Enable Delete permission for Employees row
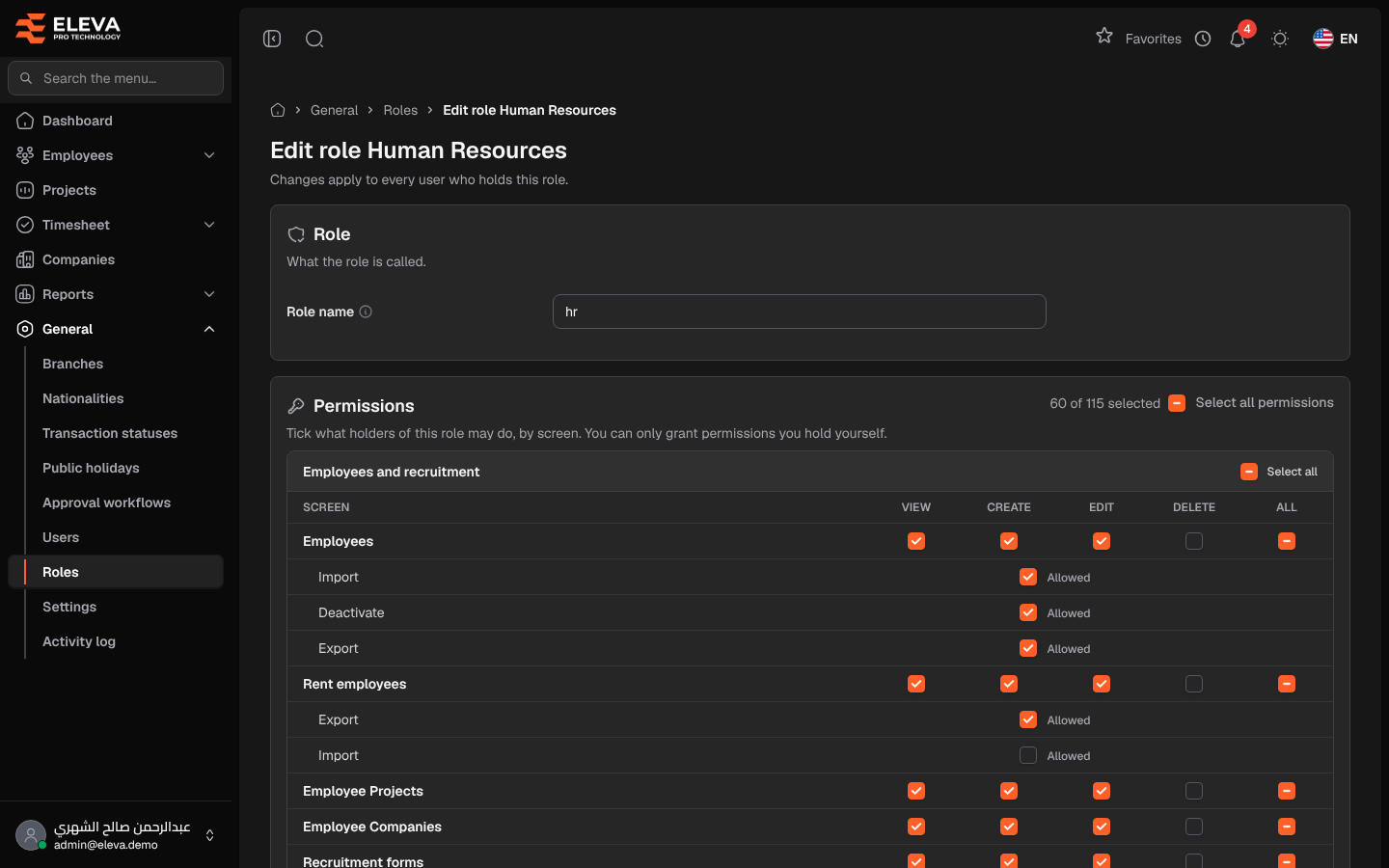This screenshot has height=868, width=1389. (1194, 541)
